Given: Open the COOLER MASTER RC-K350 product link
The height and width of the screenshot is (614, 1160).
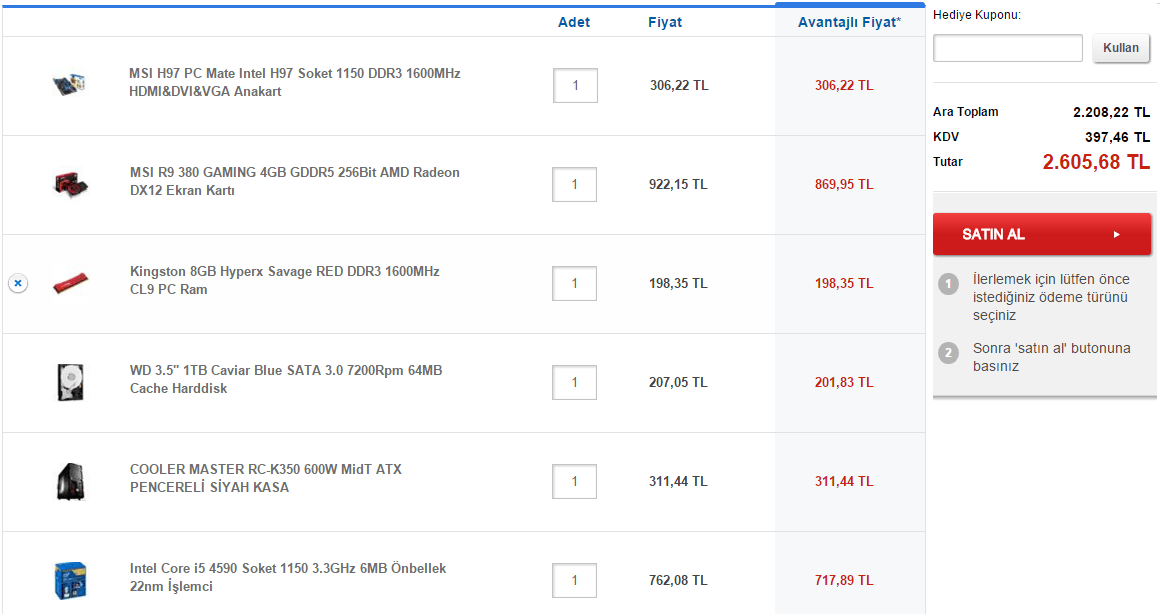Looking at the screenshot, I should click(x=265, y=478).
